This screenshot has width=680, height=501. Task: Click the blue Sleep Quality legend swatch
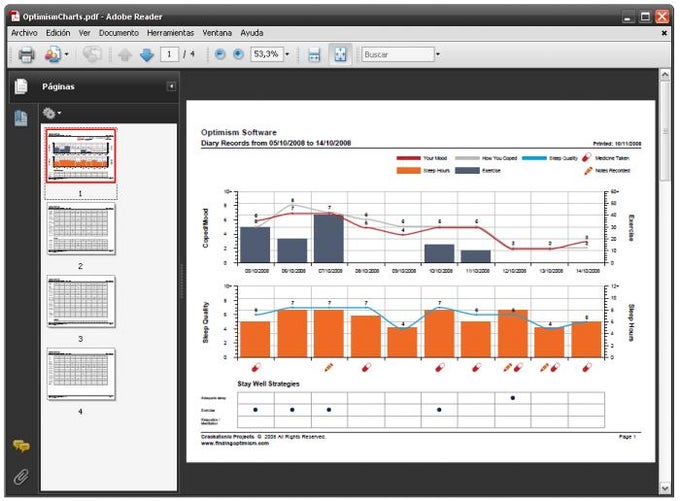[x=534, y=158]
